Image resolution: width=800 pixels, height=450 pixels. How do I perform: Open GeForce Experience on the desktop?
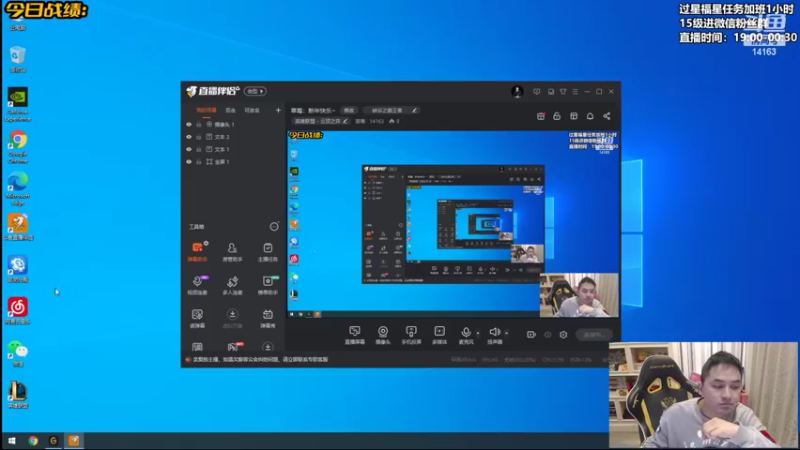(x=18, y=105)
